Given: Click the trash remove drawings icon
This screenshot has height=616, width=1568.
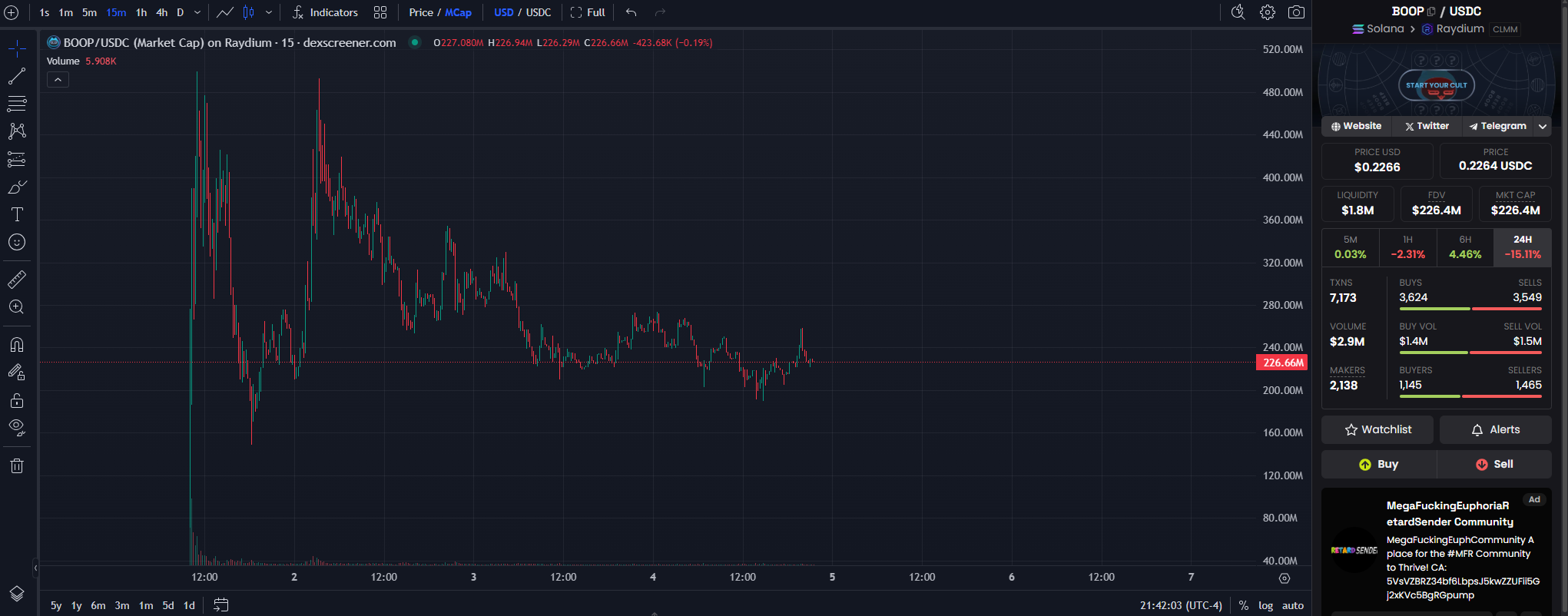Looking at the screenshot, I should [x=17, y=465].
